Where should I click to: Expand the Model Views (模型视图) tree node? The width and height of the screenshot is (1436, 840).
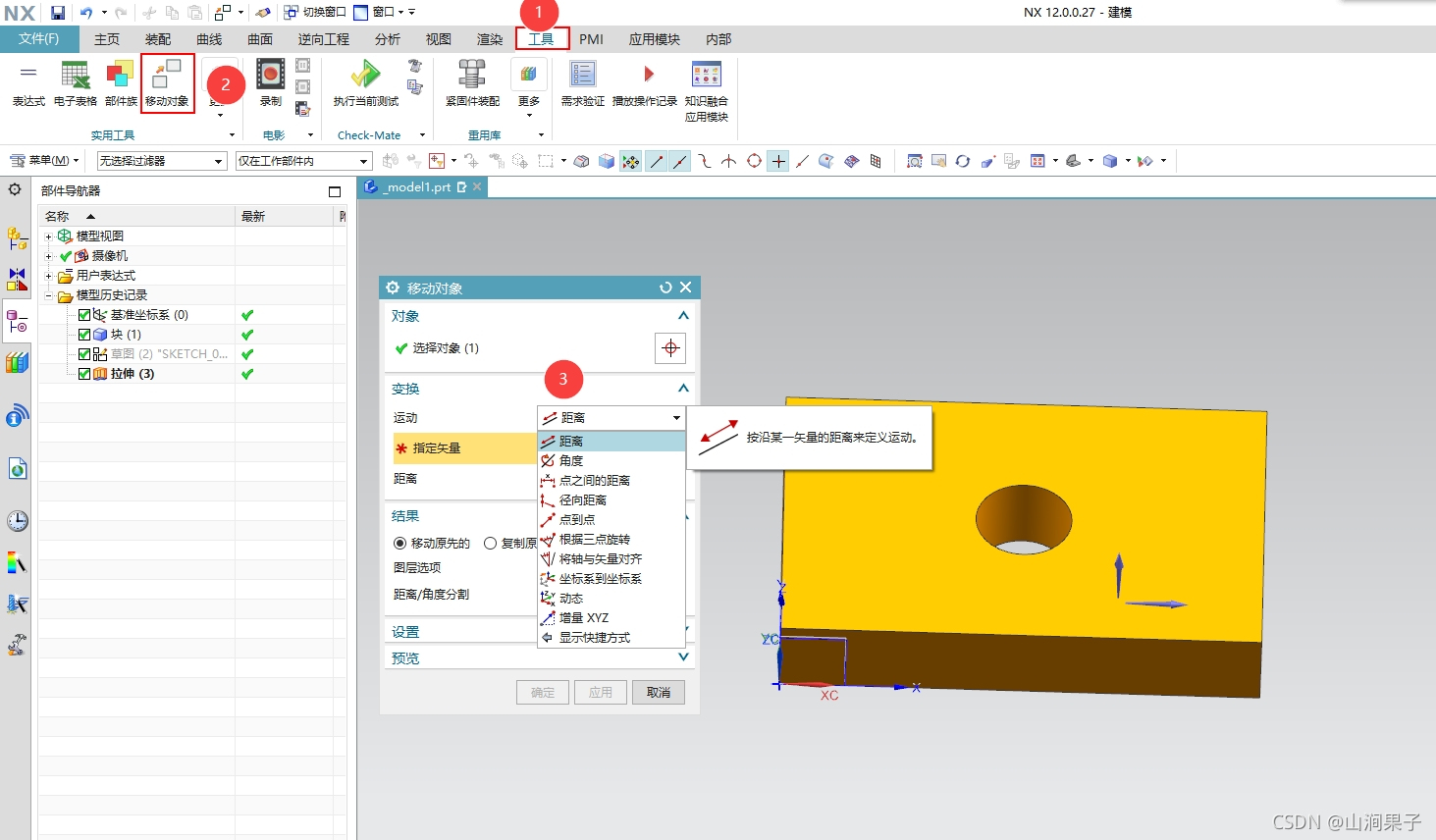click(x=48, y=236)
